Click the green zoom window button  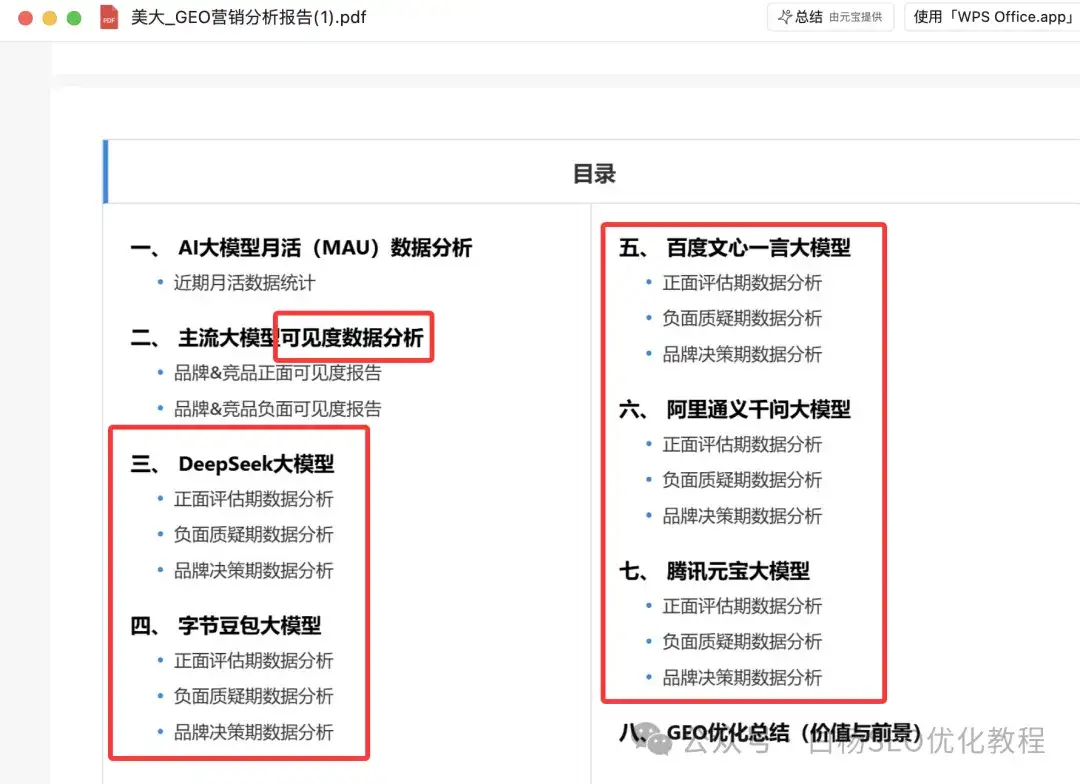(74, 18)
